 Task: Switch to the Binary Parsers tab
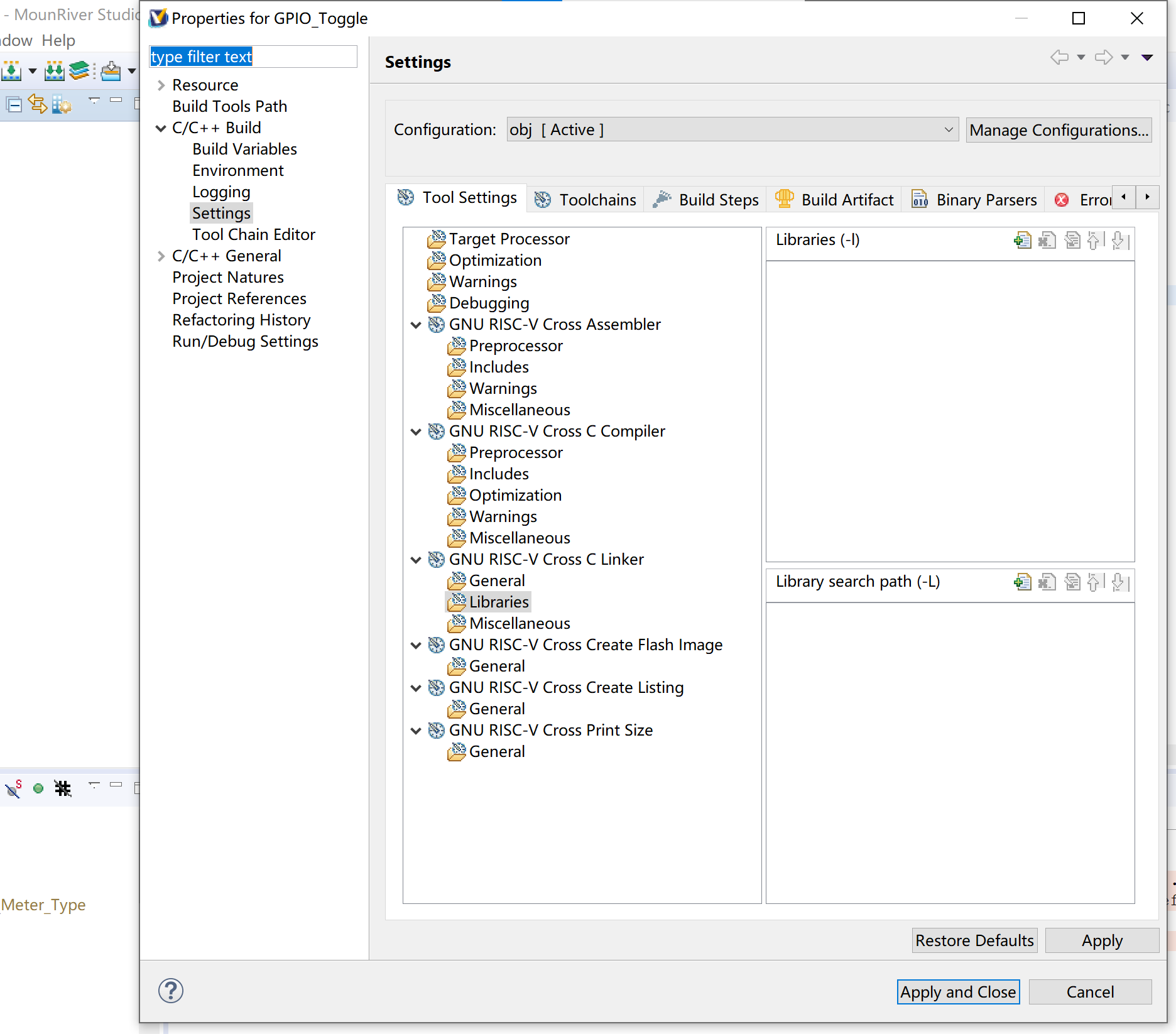974,200
